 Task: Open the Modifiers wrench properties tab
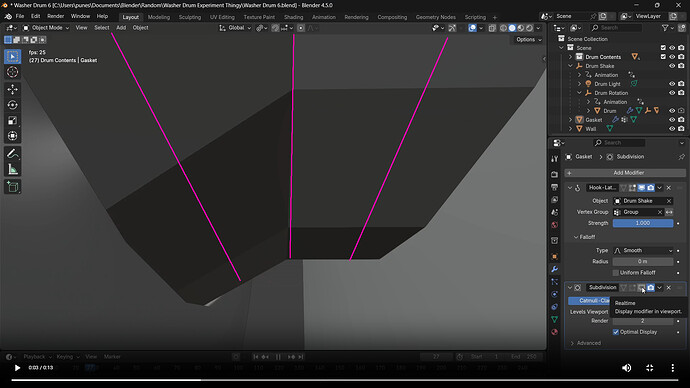(554, 269)
